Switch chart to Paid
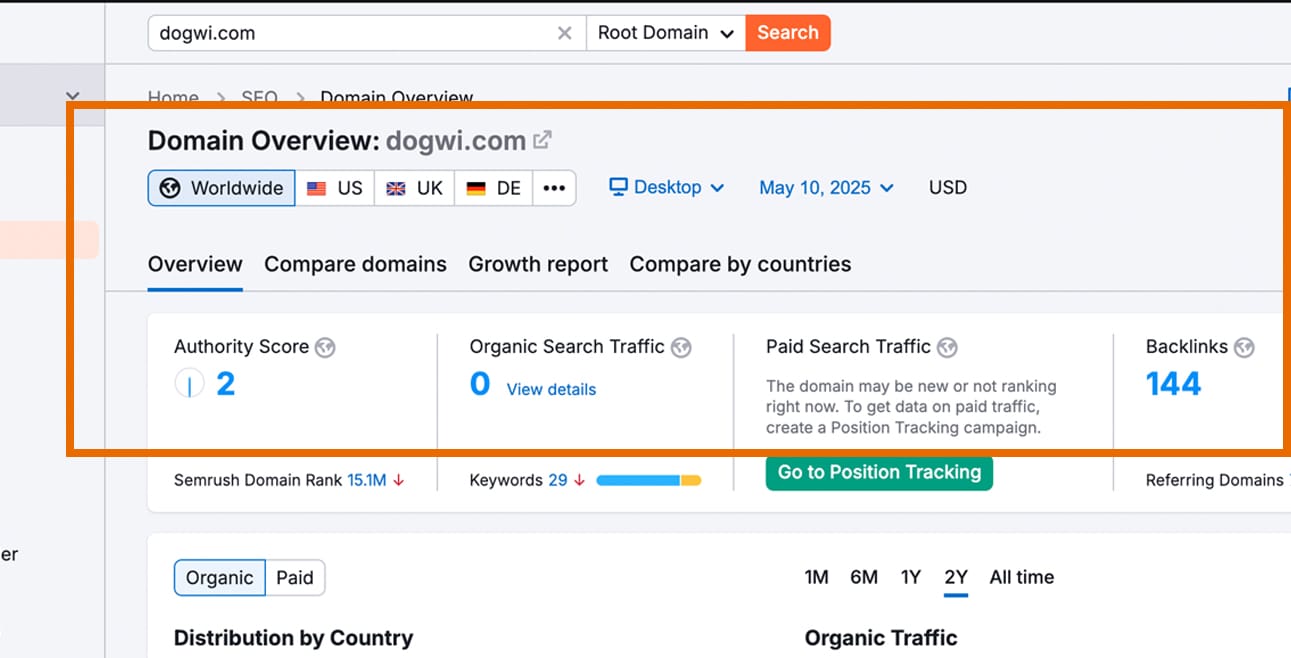1291x658 pixels. (x=295, y=577)
